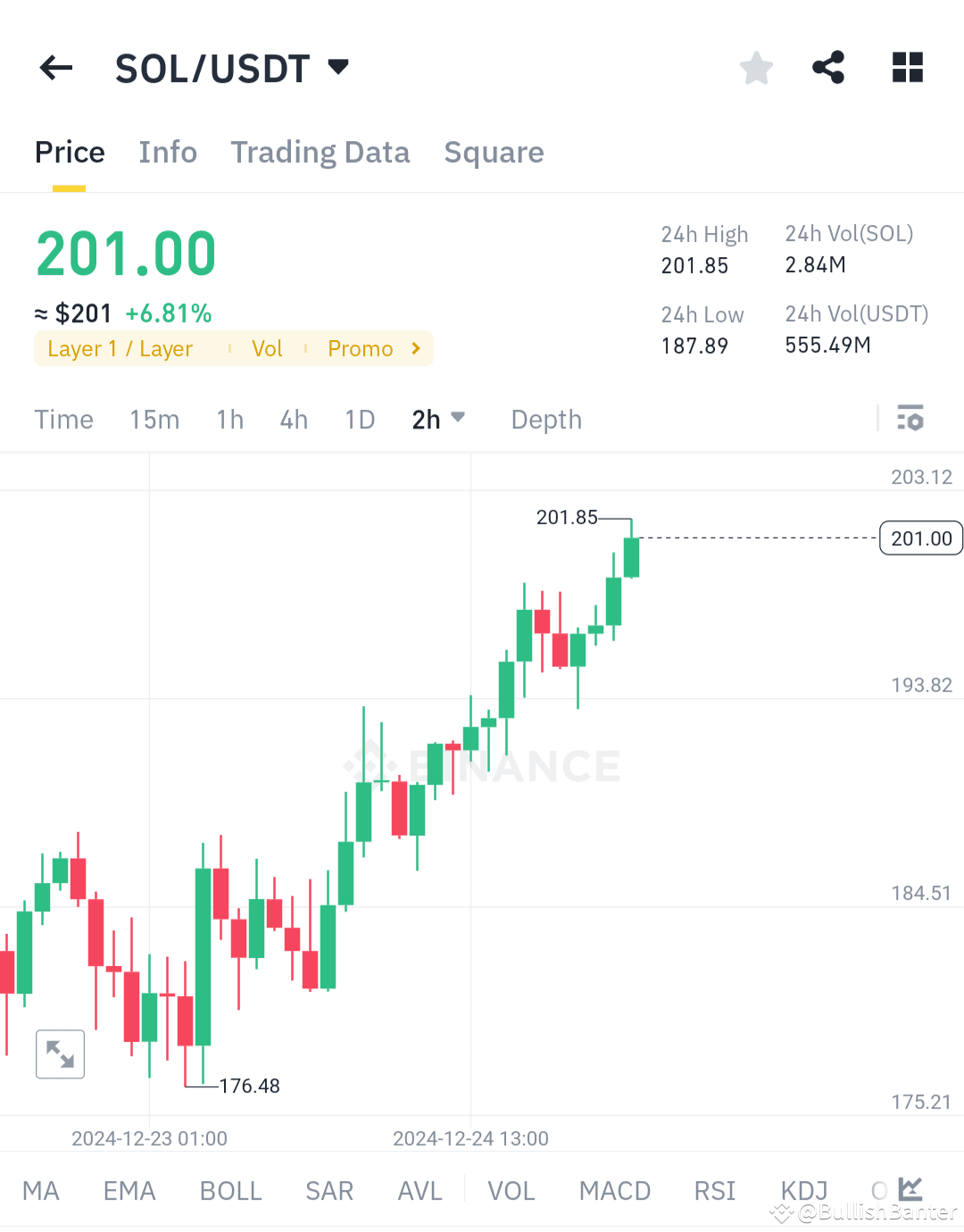Click the 201.00 current price label
The width and height of the screenshot is (964, 1232).
(920, 538)
